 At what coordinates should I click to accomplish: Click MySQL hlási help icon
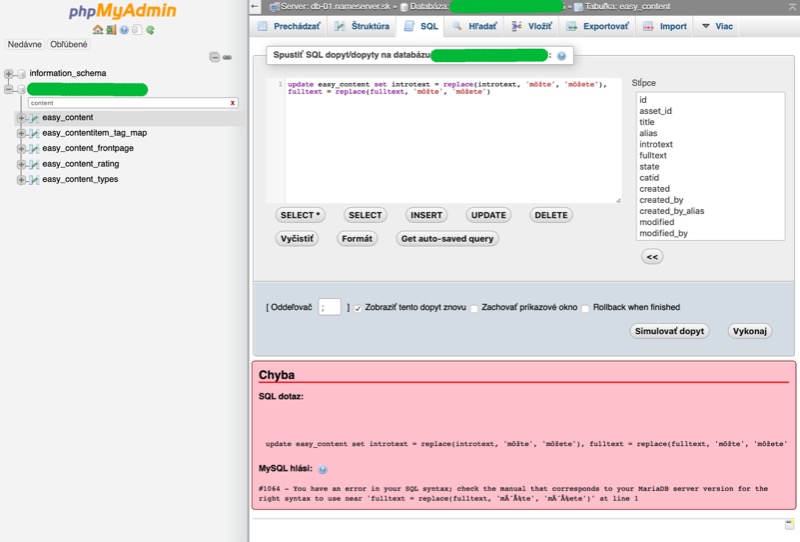point(322,469)
